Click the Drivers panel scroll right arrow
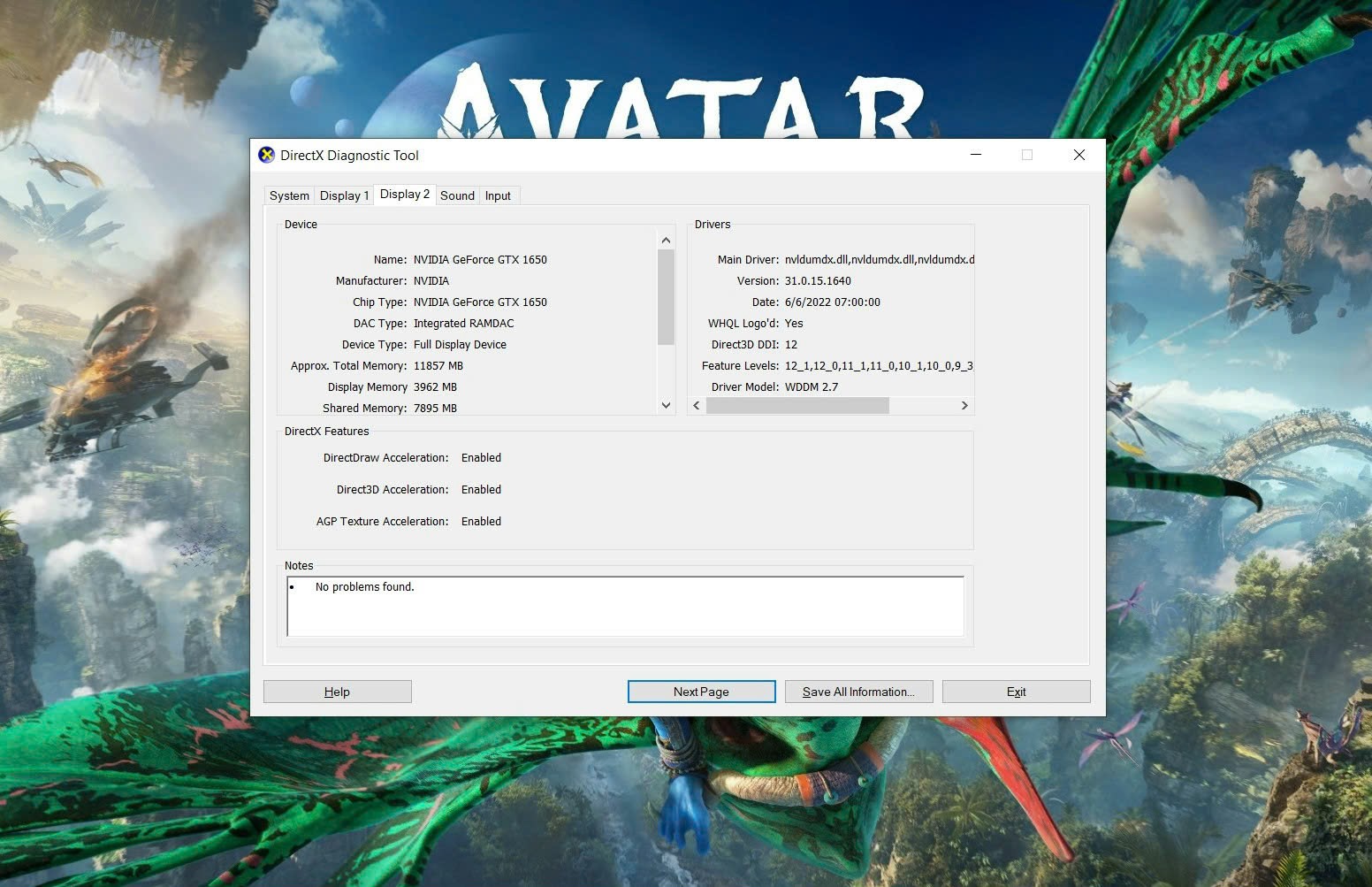This screenshot has width=1372, height=887. coord(964,406)
